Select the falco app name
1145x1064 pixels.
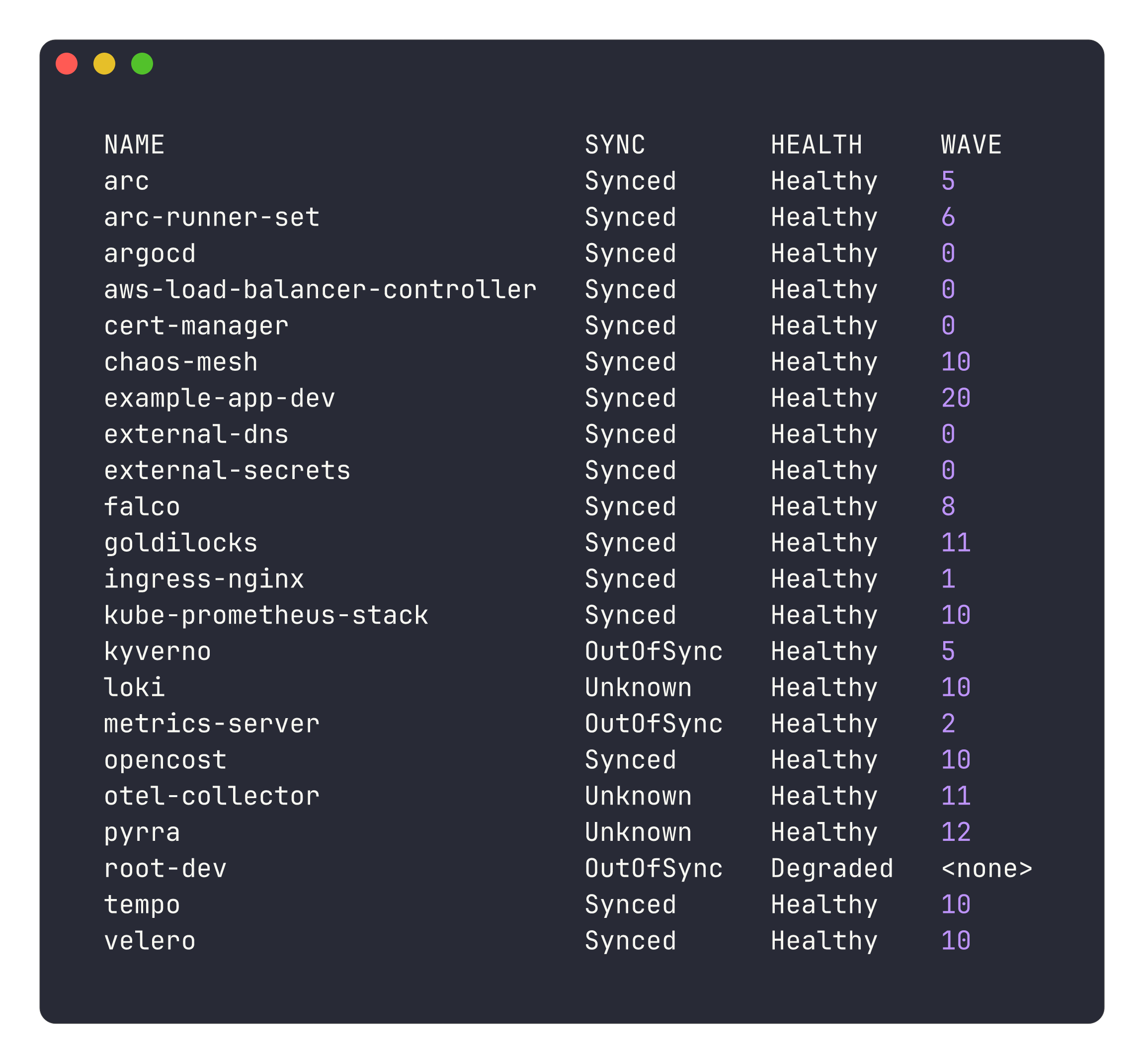click(x=142, y=507)
